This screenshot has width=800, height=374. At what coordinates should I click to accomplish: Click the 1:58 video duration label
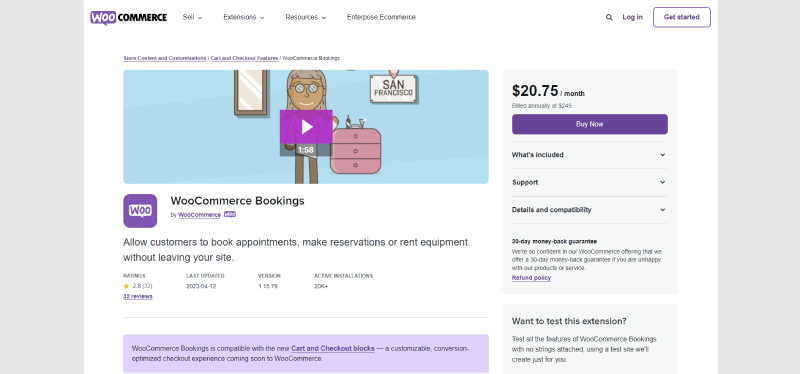(306, 150)
